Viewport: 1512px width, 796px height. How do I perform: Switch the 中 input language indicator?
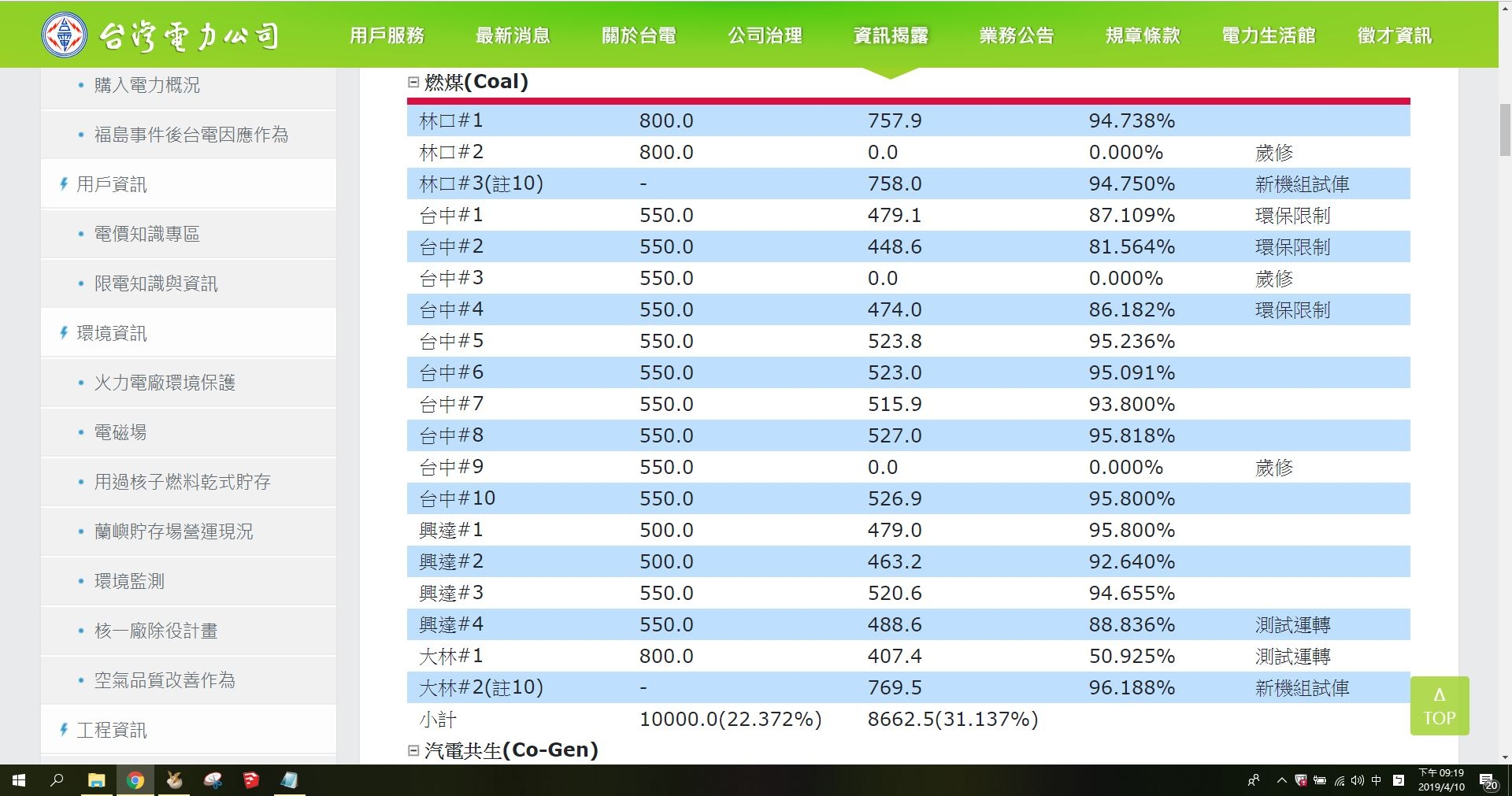click(x=1377, y=780)
